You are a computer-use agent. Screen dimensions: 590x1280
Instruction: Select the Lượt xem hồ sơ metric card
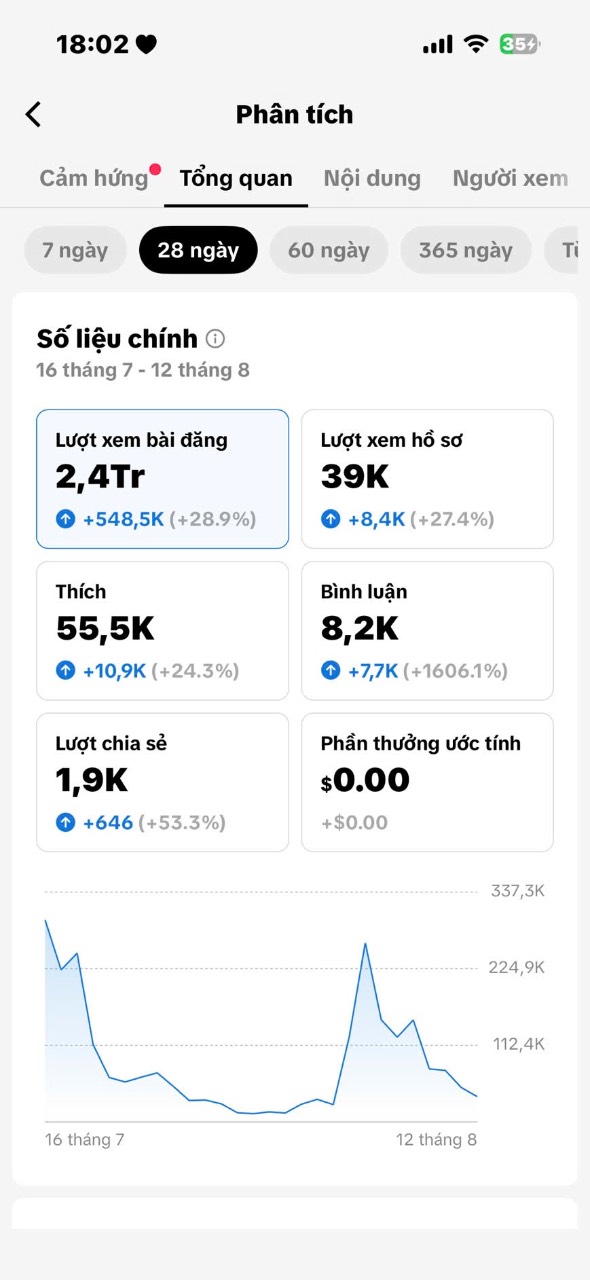427,479
